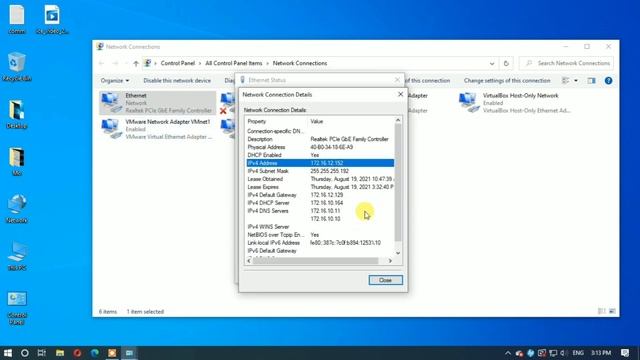Open the Recycle Bin desktop icon
The height and width of the screenshot is (360, 640).
click(x=16, y=67)
